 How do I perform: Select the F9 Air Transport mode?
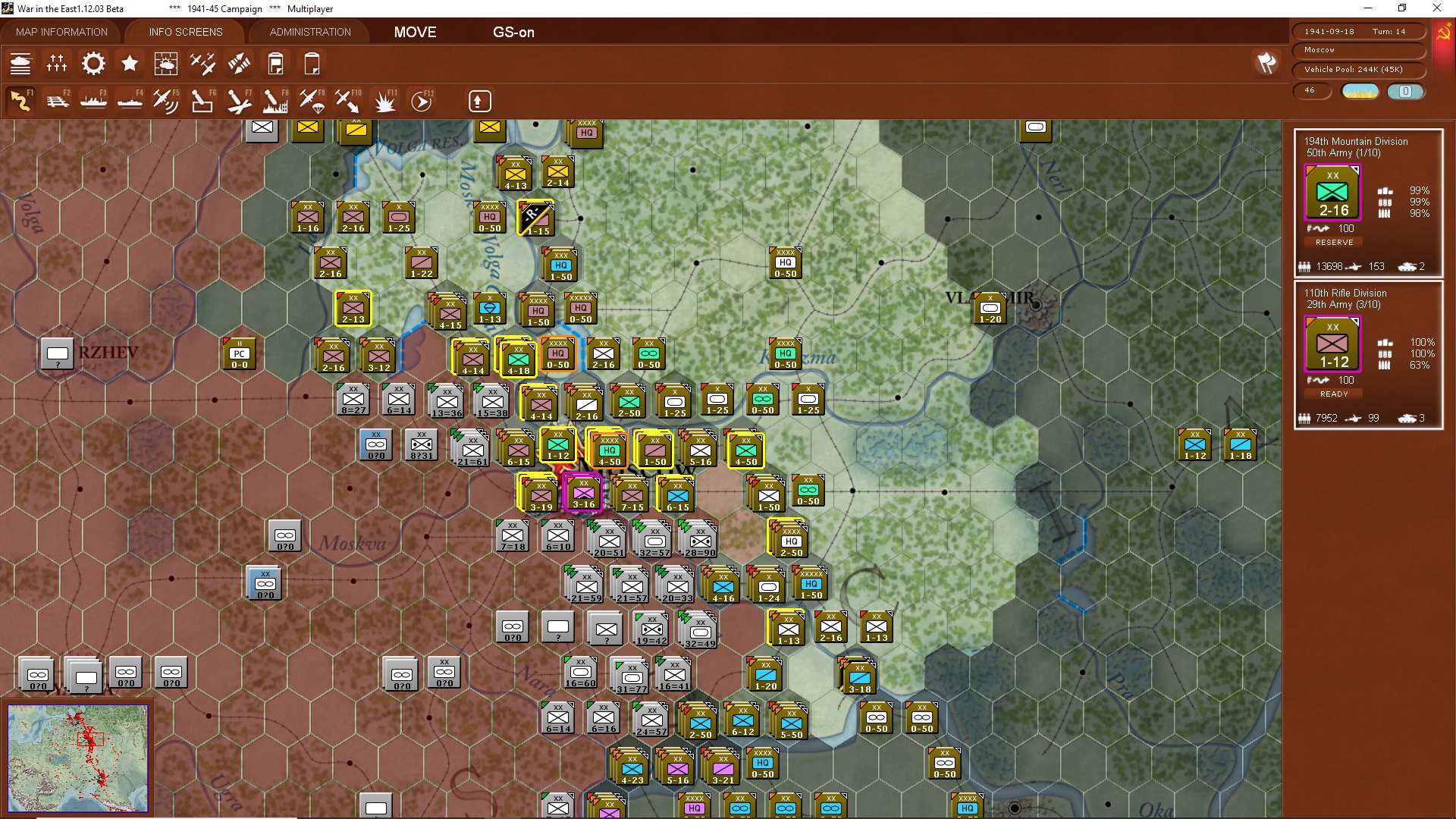pos(312,101)
